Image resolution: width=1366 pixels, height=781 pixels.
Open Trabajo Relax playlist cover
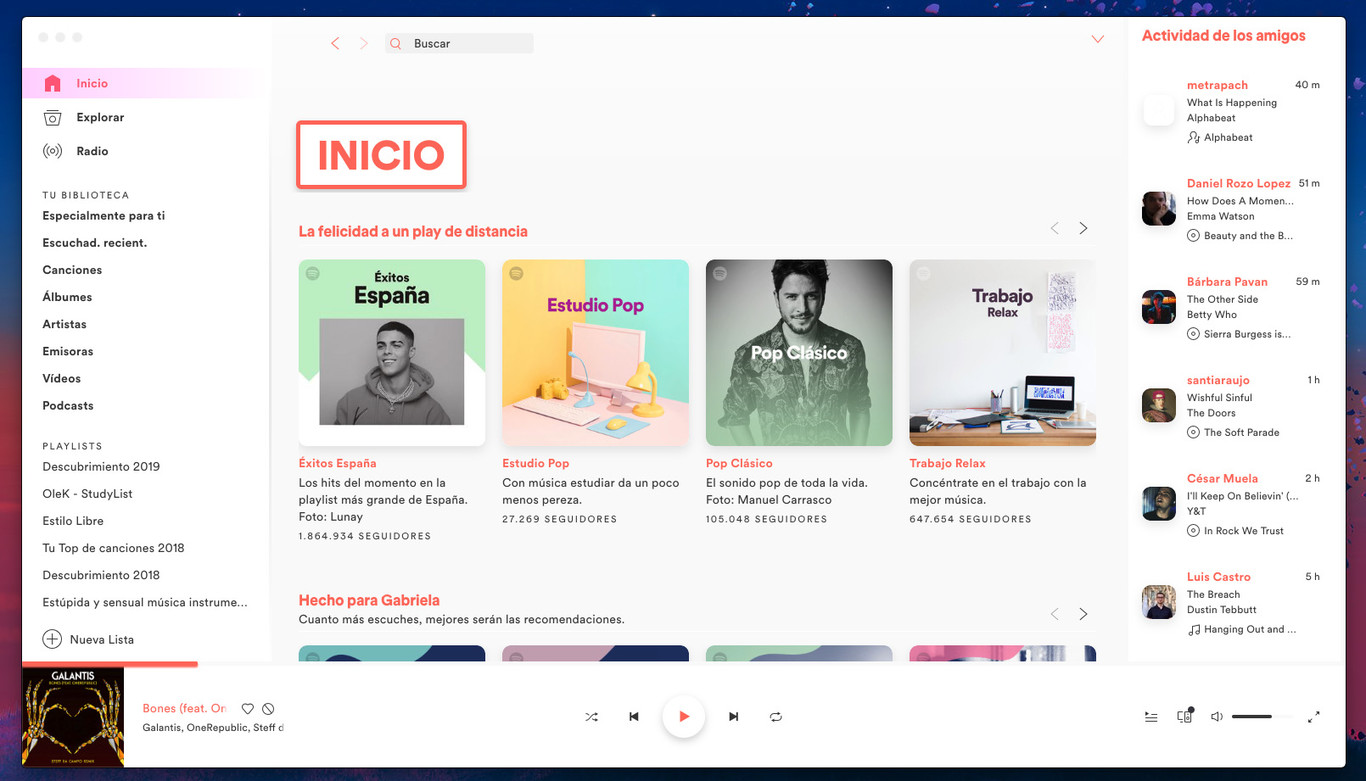click(1002, 353)
